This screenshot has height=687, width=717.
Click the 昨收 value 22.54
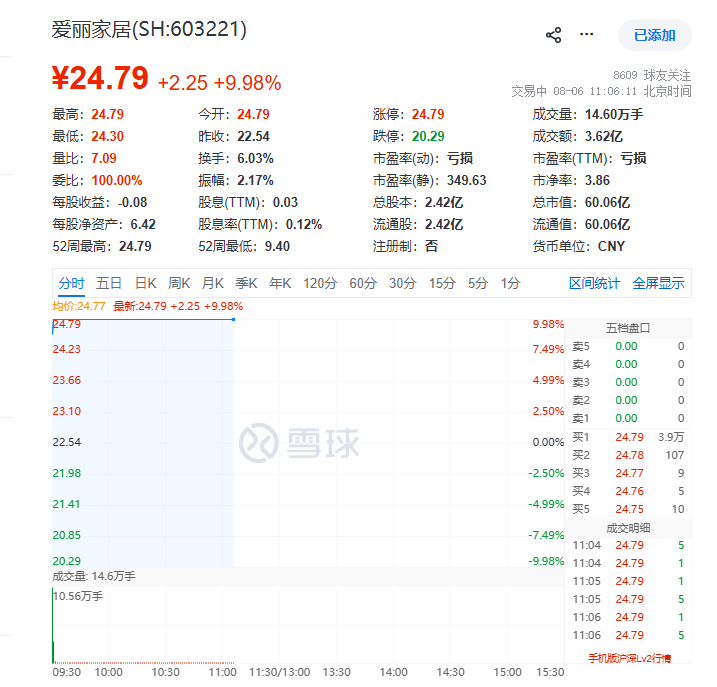[x=253, y=136]
